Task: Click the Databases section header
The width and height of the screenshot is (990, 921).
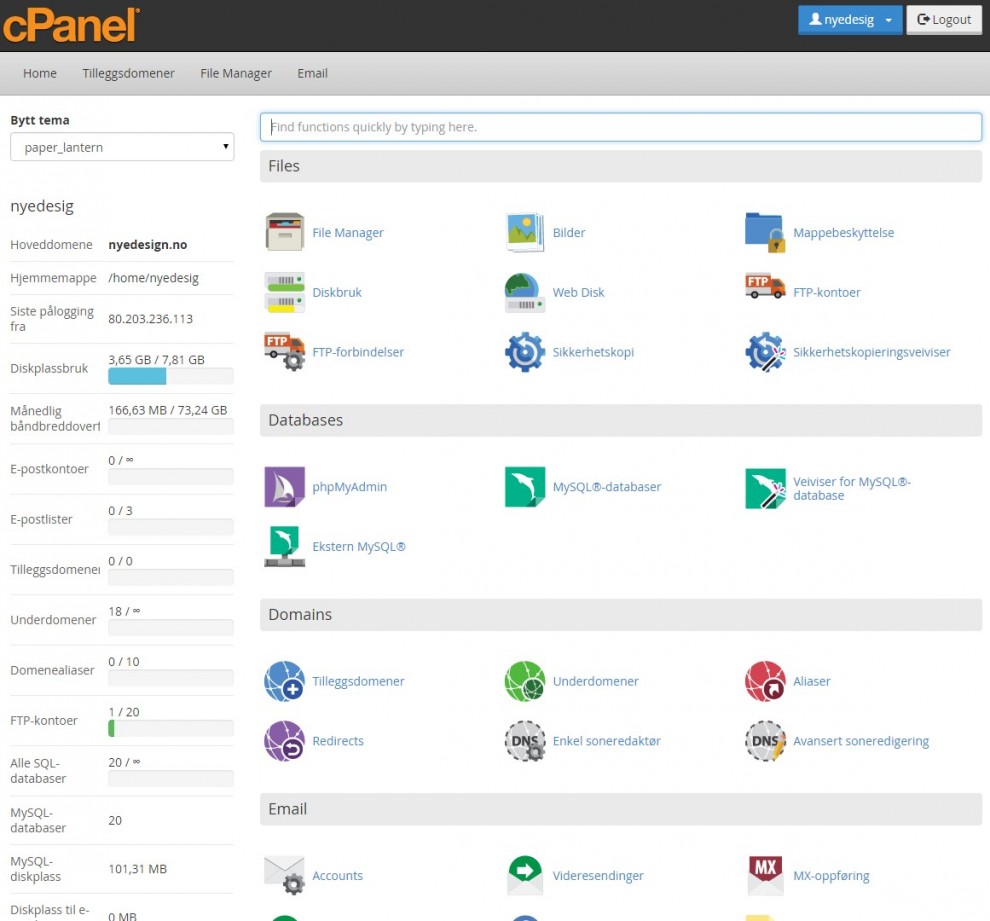Action: coord(621,420)
